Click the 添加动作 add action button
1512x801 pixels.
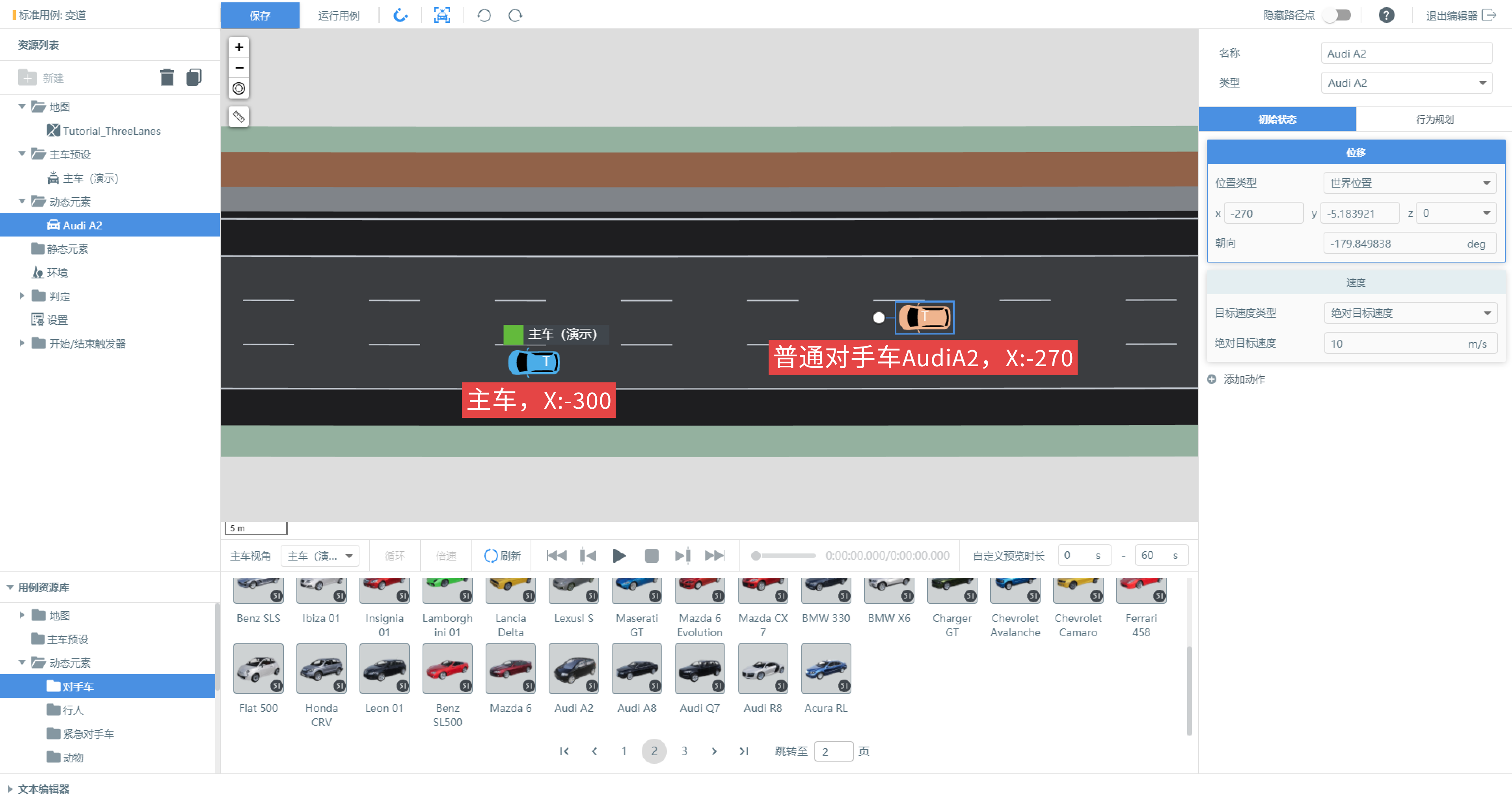(x=1236, y=380)
